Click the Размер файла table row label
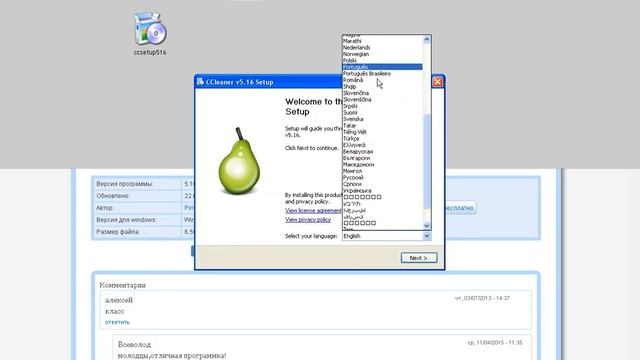Viewport: 640px width, 360px height. tap(118, 232)
